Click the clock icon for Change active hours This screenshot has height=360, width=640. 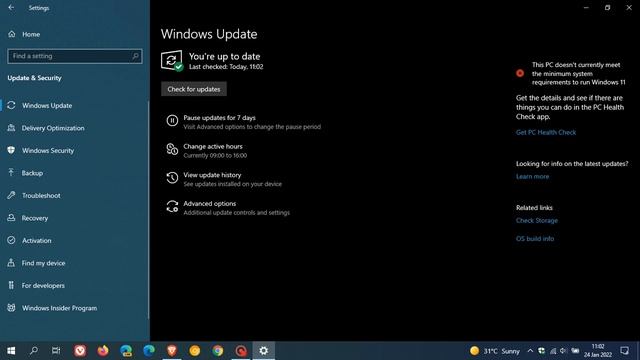172,149
